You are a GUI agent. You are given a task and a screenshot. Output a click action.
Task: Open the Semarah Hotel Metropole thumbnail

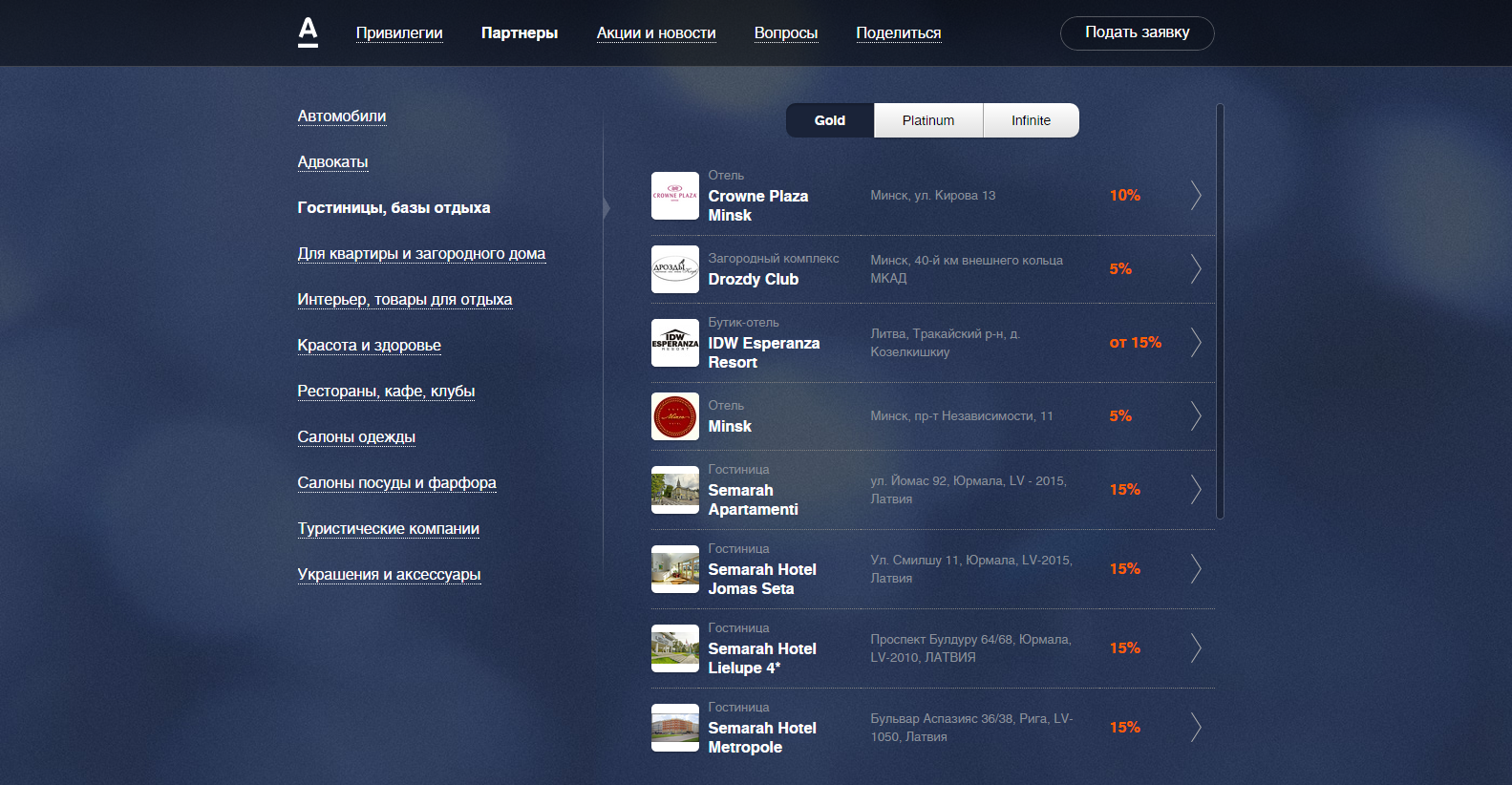[674, 728]
